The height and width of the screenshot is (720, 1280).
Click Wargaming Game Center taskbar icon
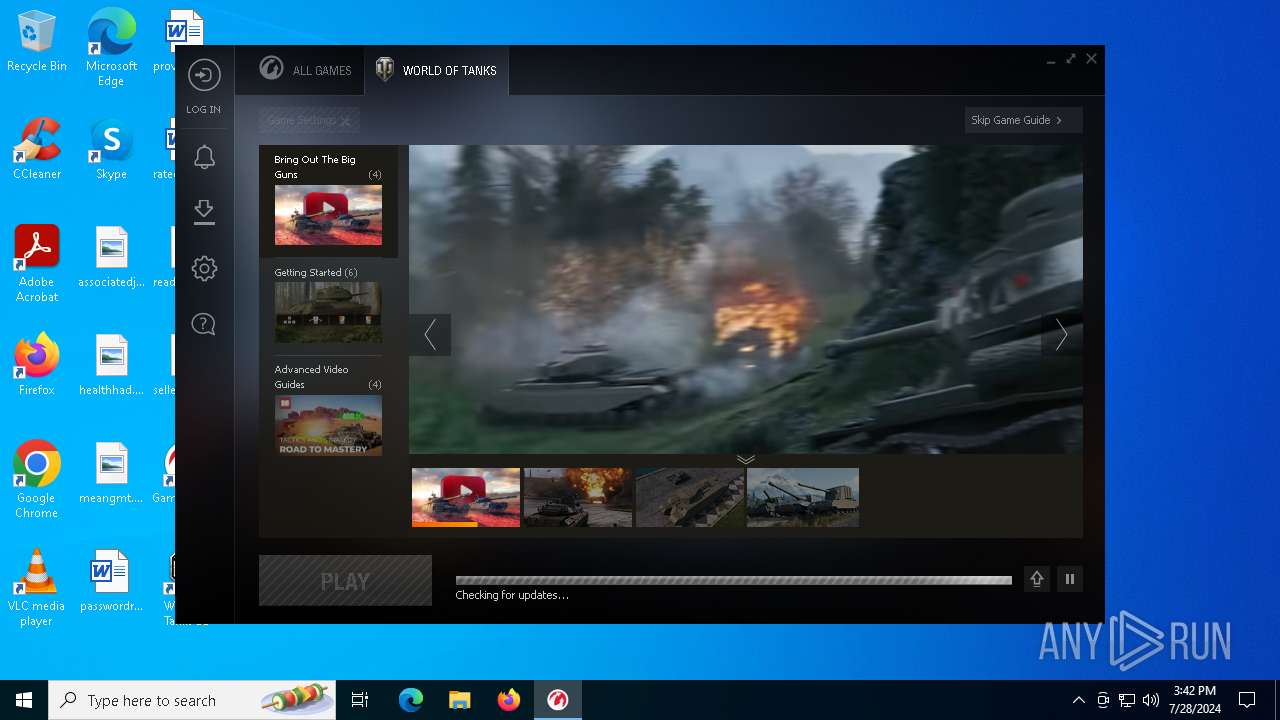coord(558,700)
